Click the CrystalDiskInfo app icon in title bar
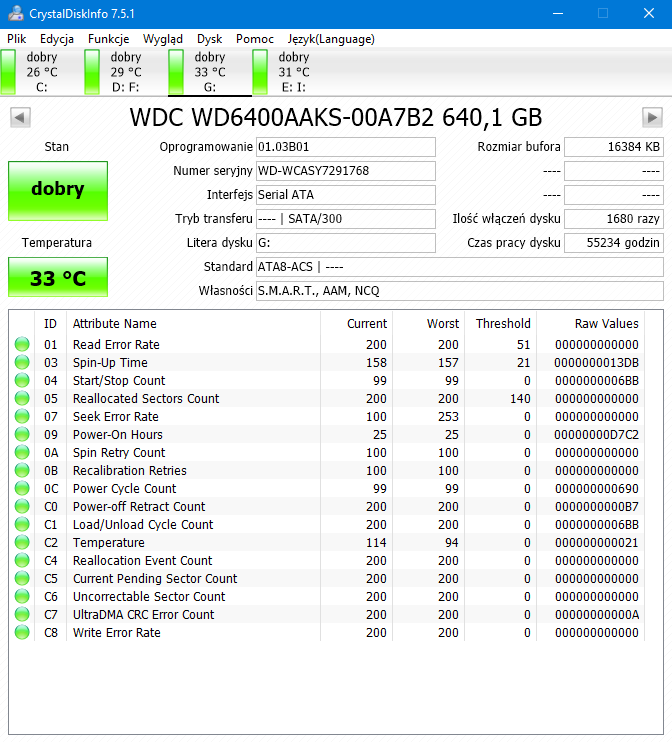This screenshot has width=672, height=742. click(16, 13)
